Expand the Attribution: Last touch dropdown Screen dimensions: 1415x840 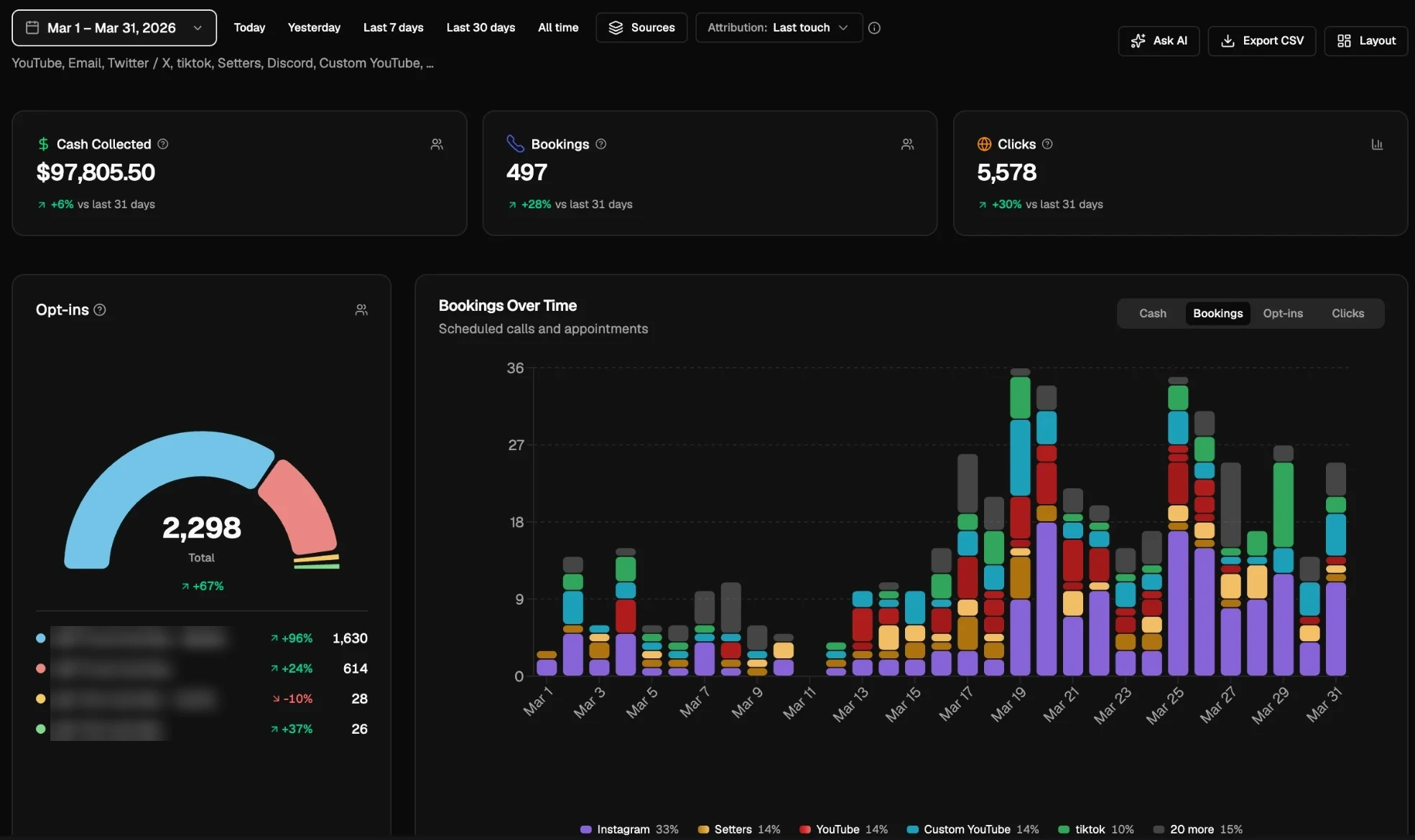779,28
